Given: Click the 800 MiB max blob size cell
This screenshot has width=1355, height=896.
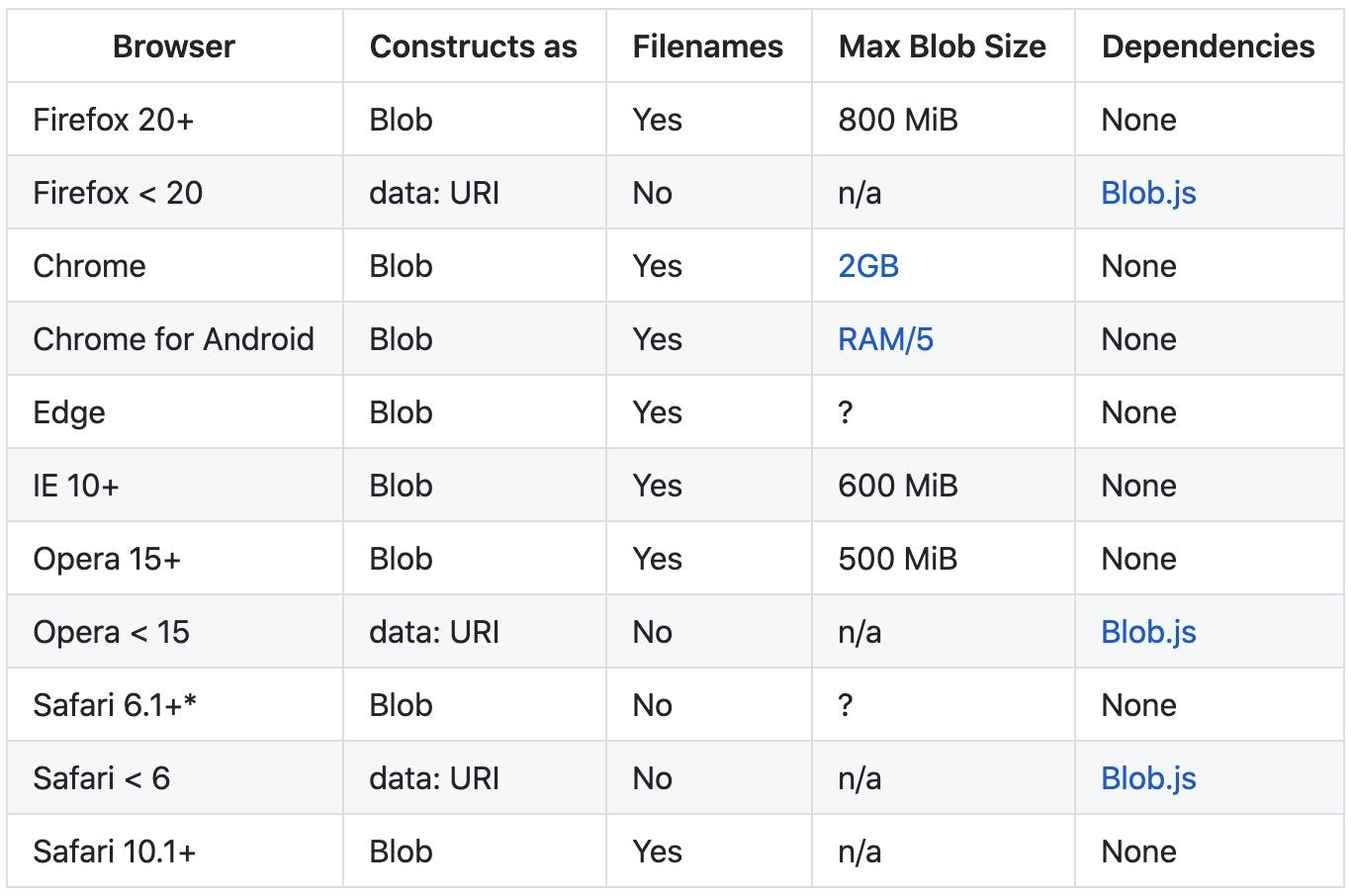Looking at the screenshot, I should (897, 120).
